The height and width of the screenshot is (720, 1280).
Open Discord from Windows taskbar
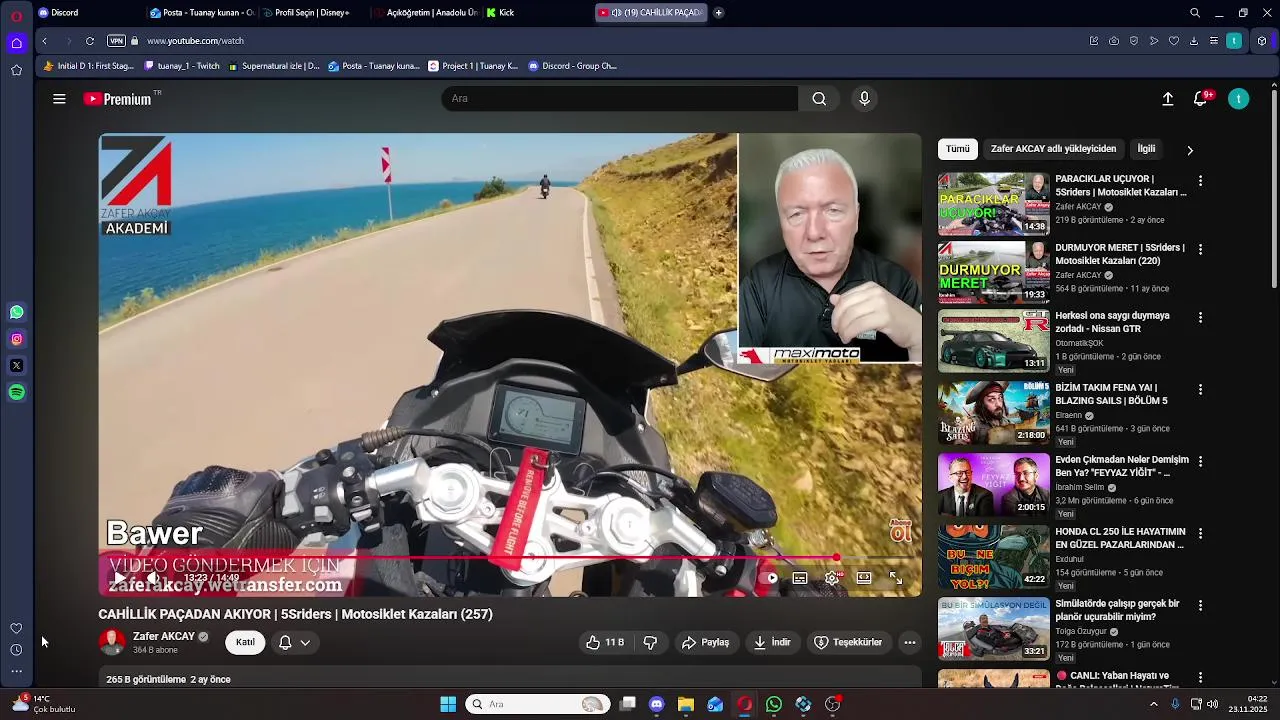[656, 704]
